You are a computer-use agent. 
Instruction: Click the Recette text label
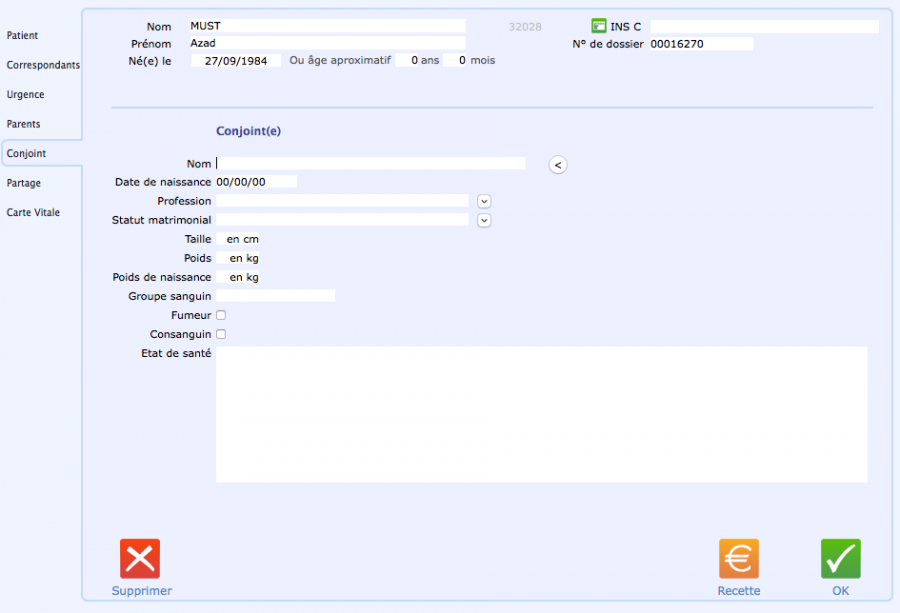(x=739, y=591)
